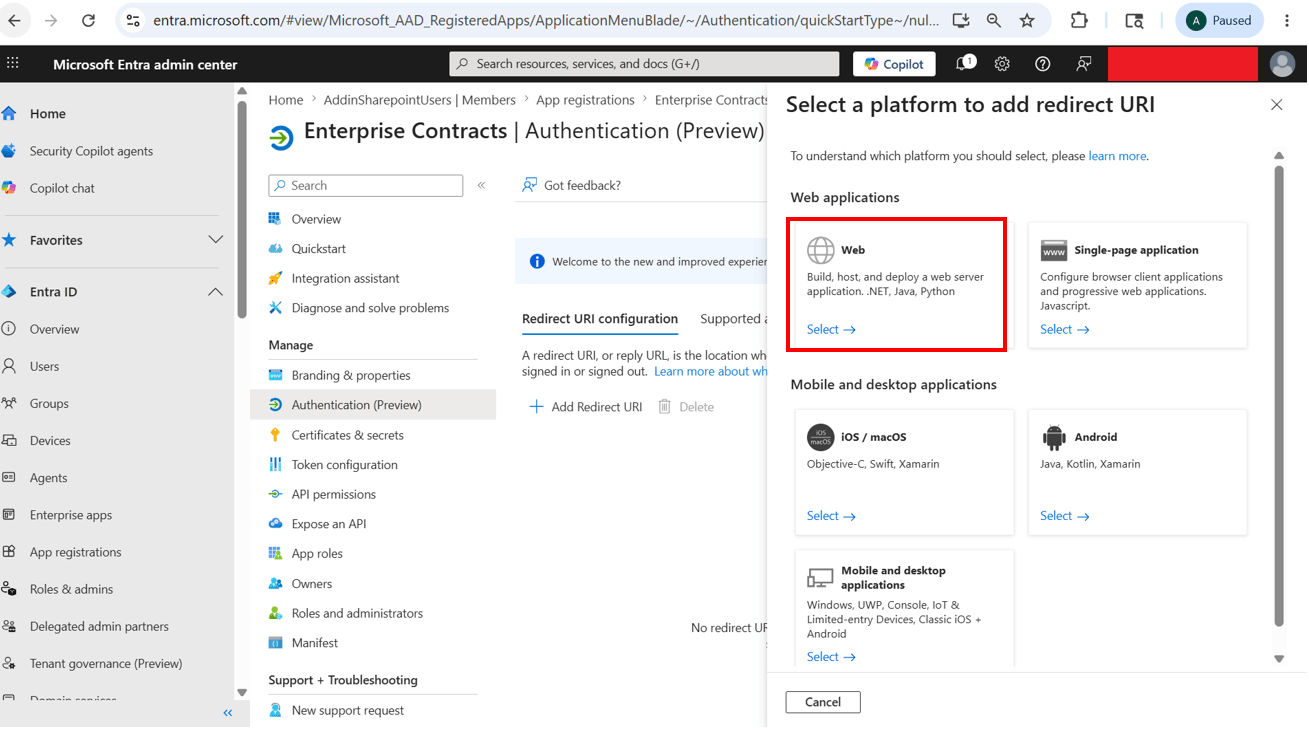This screenshot has height=730, width=1309.
Task: Collapse the app resource menu
Action: click(x=481, y=185)
